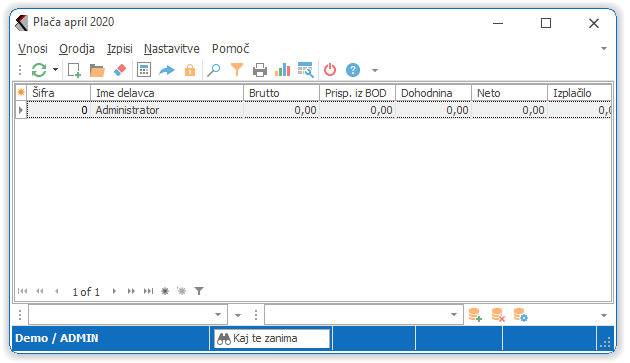Open record with the folder icon
This screenshot has height=363, width=630.
click(x=97, y=70)
